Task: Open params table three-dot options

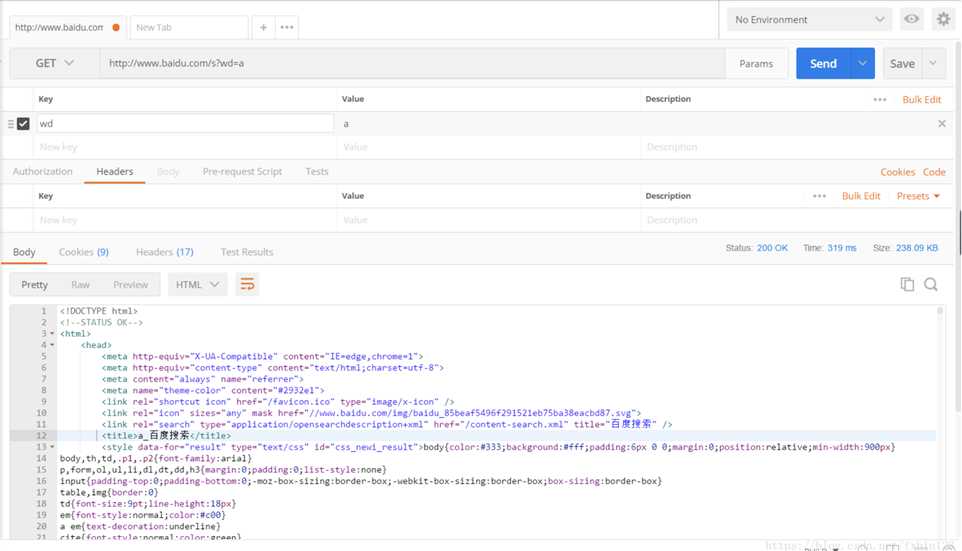Action: coord(880,99)
